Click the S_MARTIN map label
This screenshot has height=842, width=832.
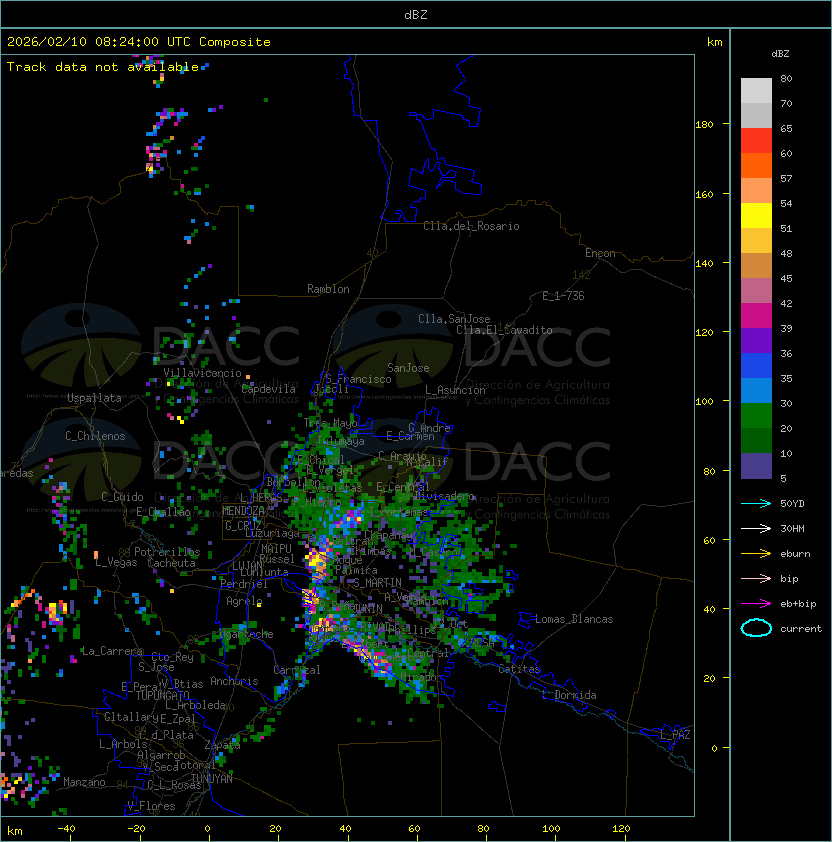point(377,583)
